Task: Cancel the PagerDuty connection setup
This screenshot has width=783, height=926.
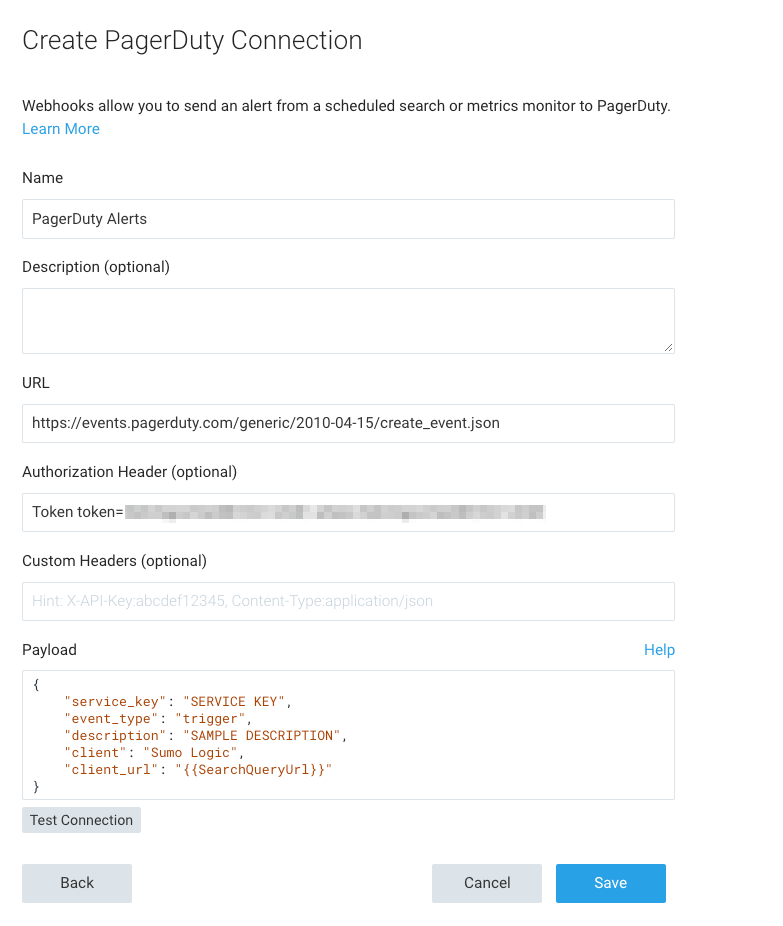Action: point(487,883)
